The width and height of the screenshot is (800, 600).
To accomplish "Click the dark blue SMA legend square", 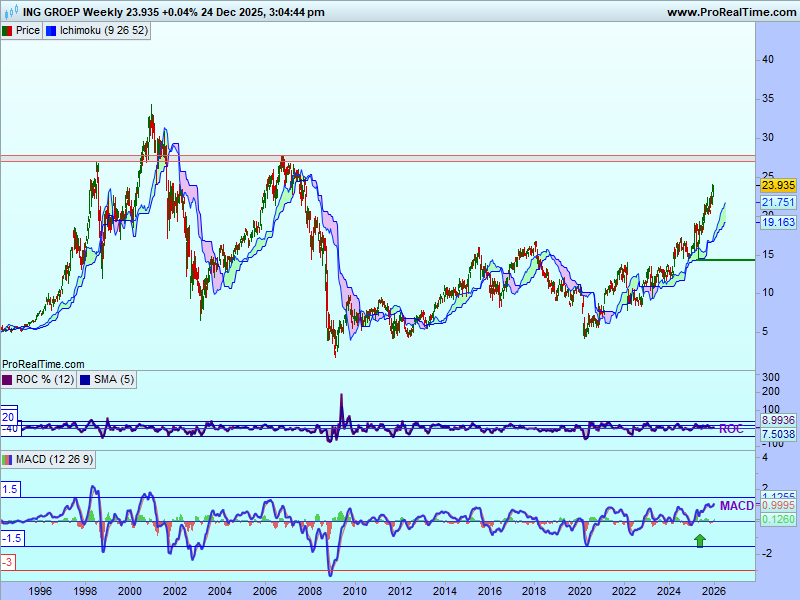I will click(84, 379).
